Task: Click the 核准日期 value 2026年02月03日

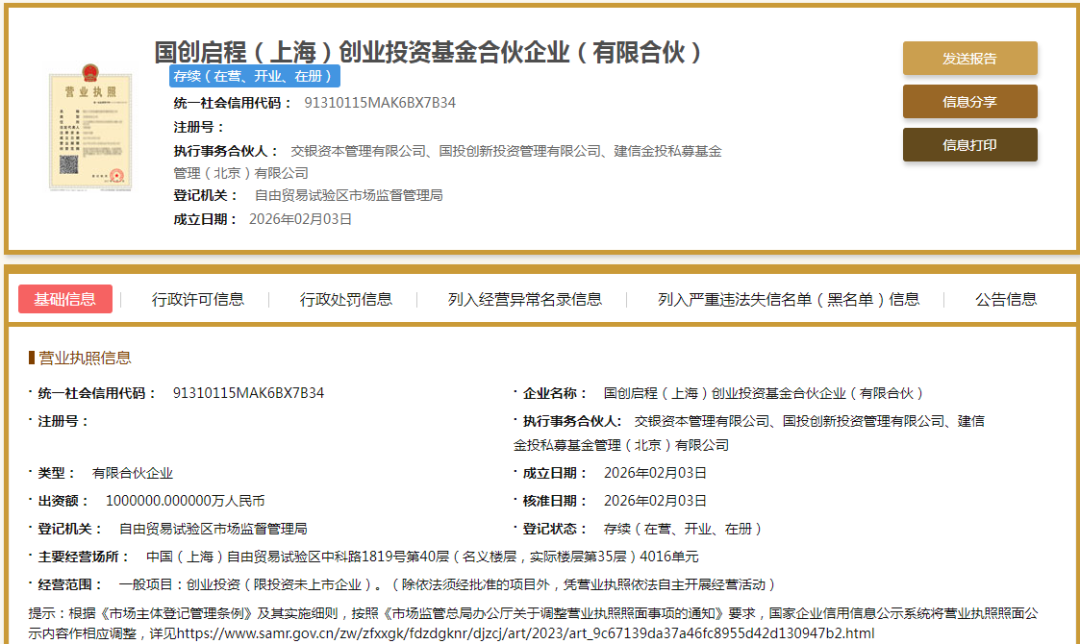Action: tap(655, 501)
